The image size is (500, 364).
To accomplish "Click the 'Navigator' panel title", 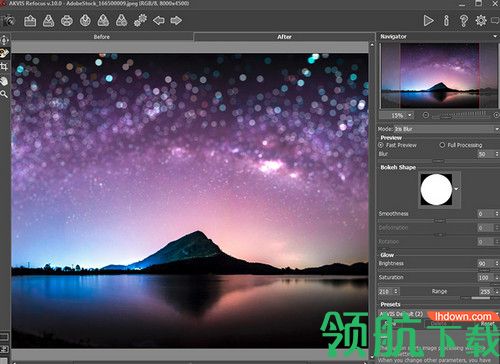I will 394,36.
